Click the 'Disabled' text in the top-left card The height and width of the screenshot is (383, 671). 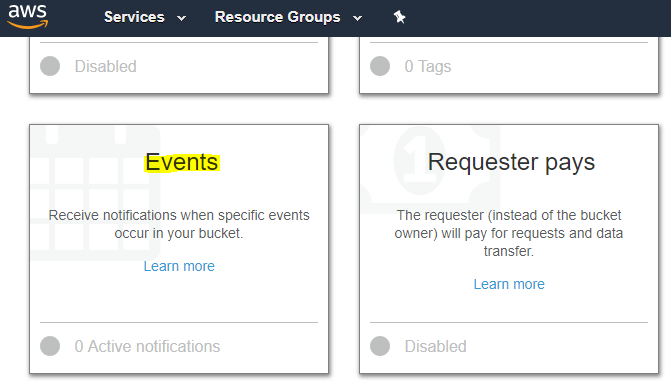click(106, 66)
